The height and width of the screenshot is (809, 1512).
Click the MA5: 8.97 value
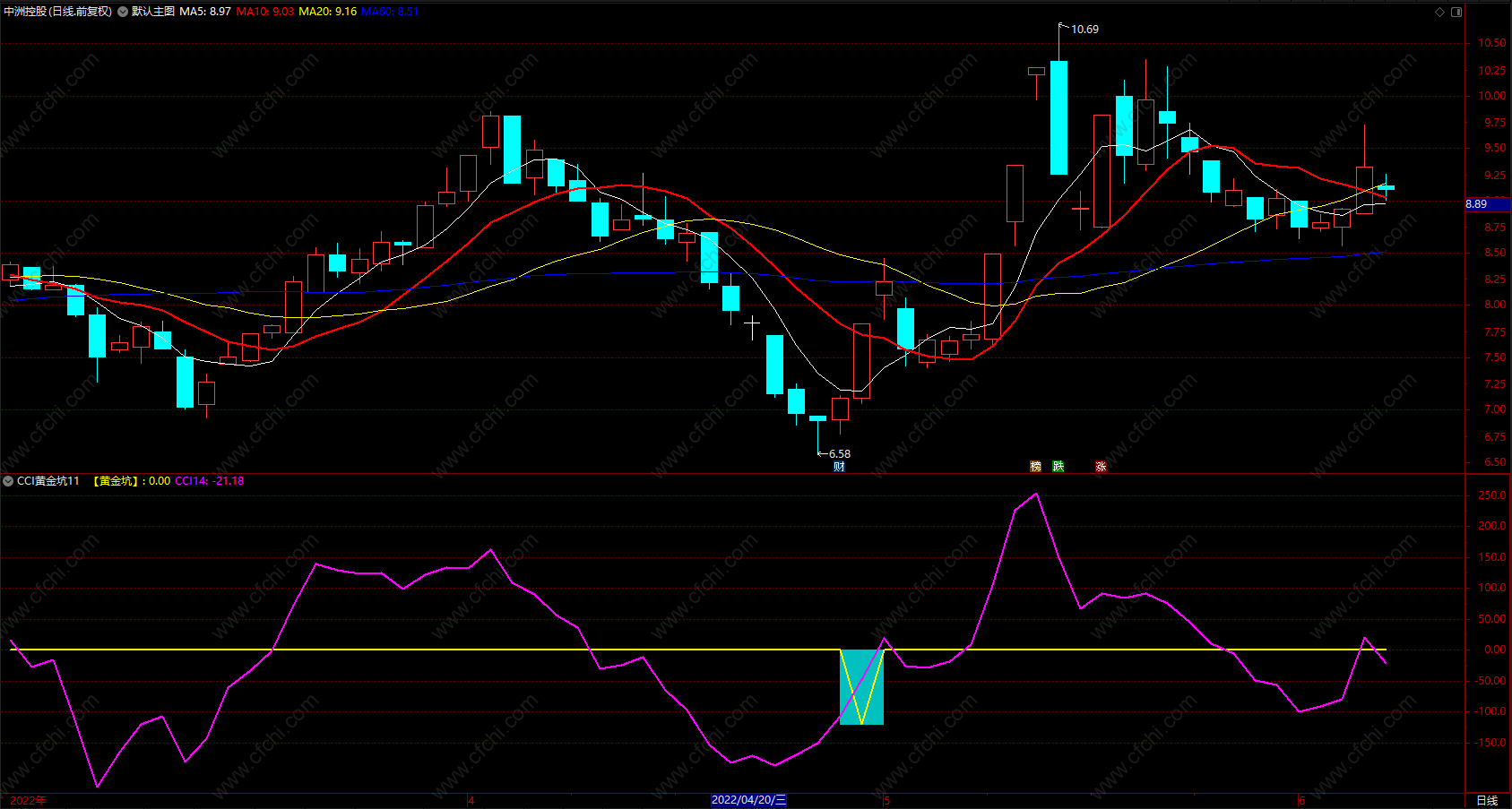click(x=205, y=12)
